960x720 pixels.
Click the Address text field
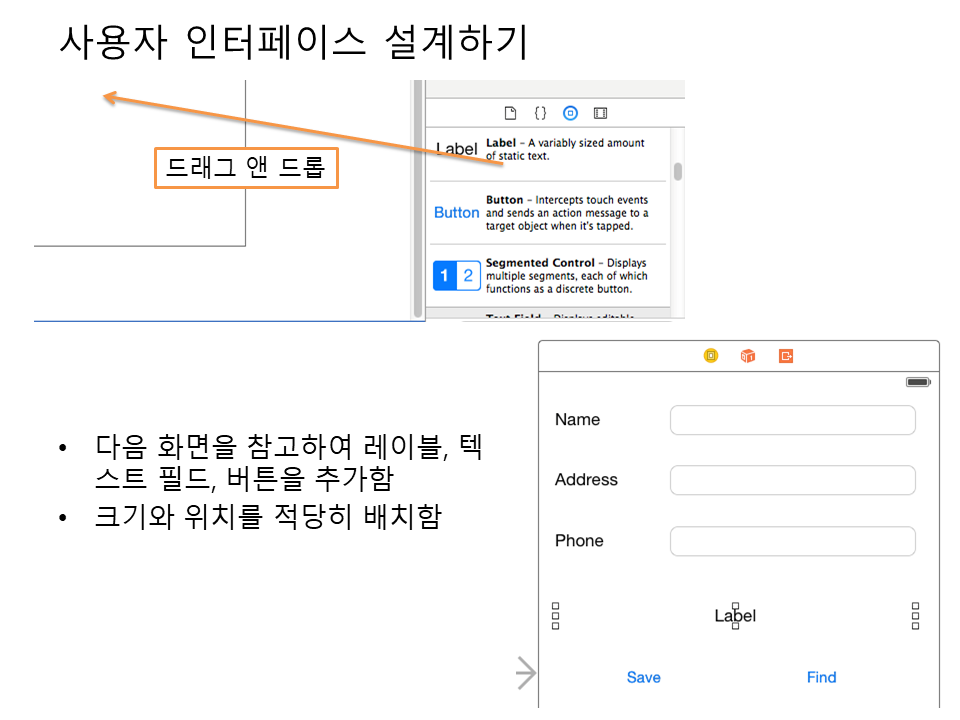click(x=792, y=480)
